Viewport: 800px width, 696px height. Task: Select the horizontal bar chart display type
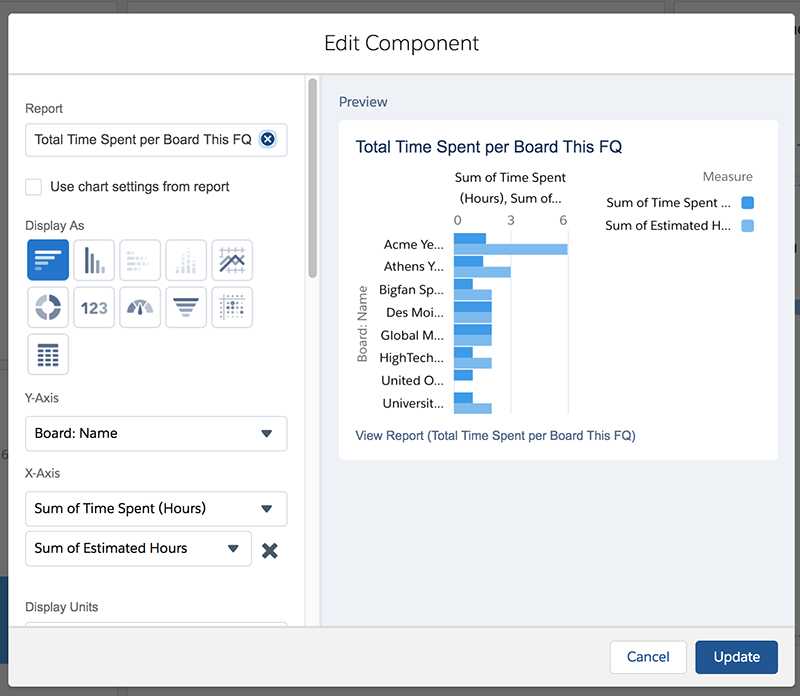point(47,260)
